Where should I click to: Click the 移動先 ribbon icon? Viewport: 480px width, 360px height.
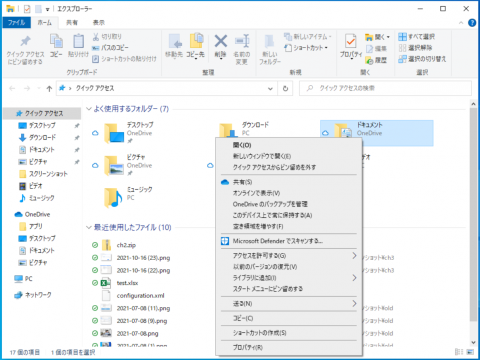[174, 41]
